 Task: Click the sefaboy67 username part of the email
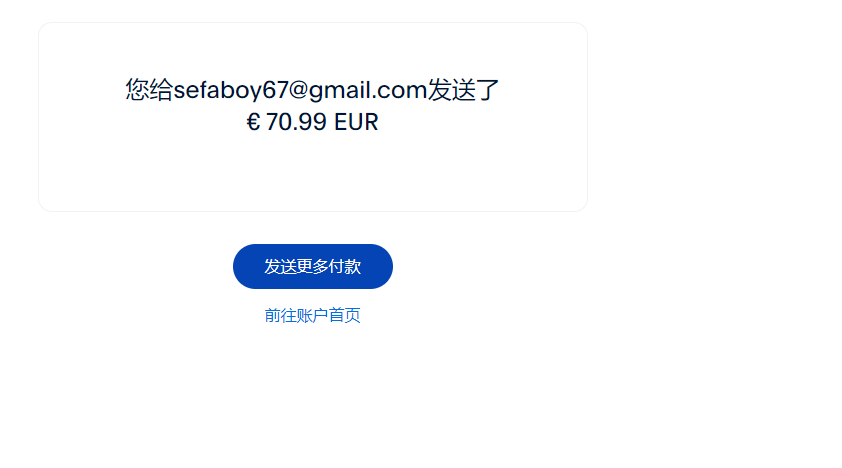tap(231, 90)
